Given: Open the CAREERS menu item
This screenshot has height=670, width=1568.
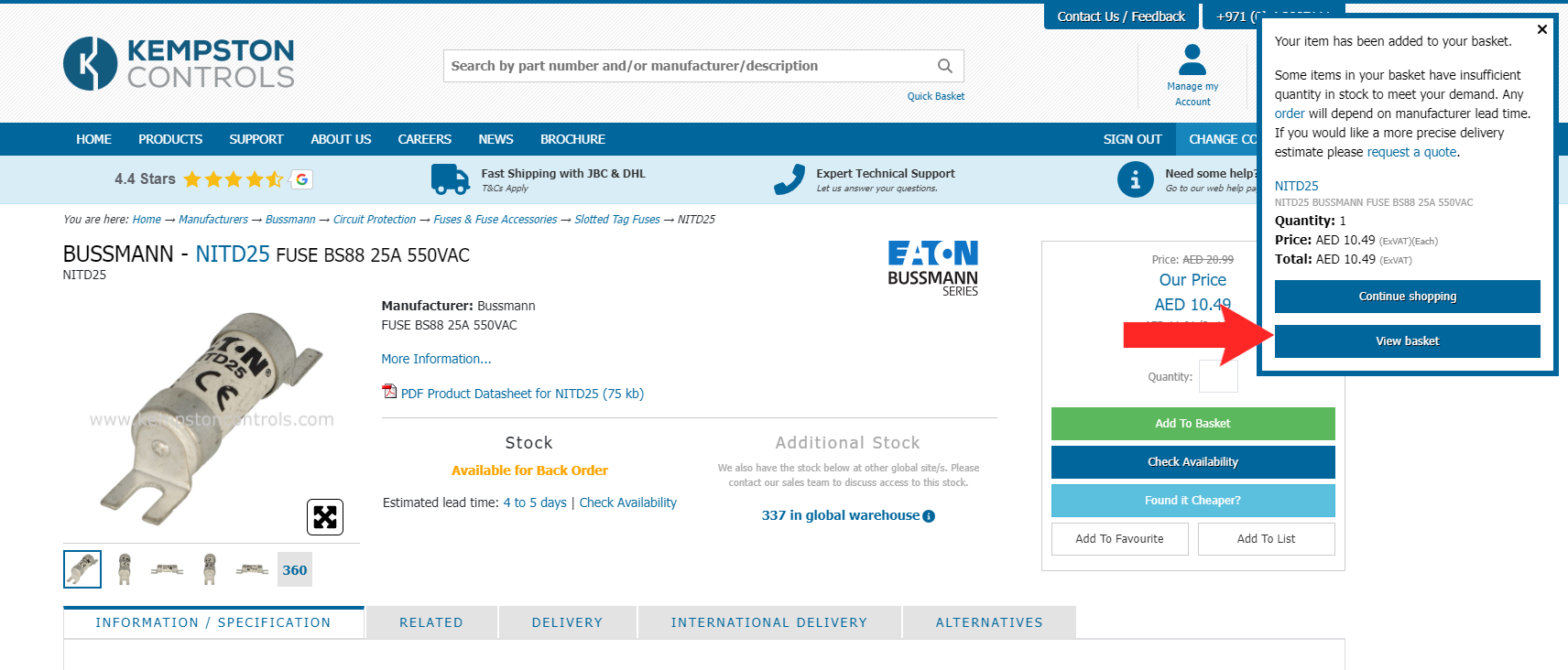Looking at the screenshot, I should tap(425, 139).
